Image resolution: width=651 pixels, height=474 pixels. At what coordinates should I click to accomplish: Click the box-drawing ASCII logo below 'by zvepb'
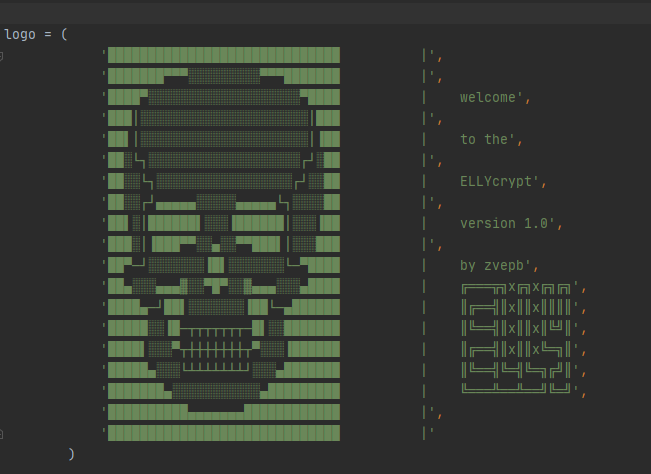coord(516,337)
